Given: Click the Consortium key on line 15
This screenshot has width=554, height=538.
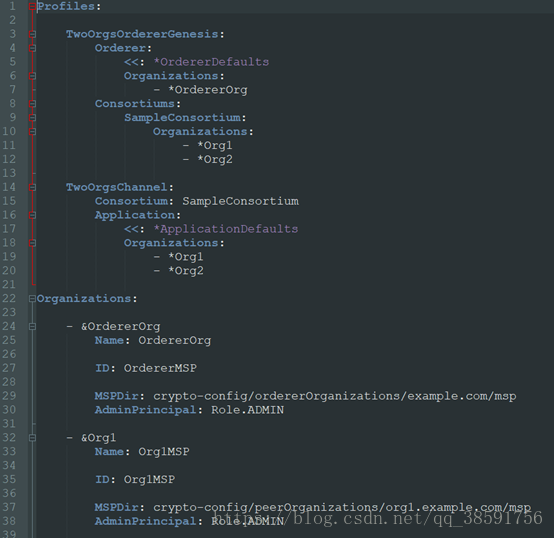Looking at the screenshot, I should [x=131, y=201].
